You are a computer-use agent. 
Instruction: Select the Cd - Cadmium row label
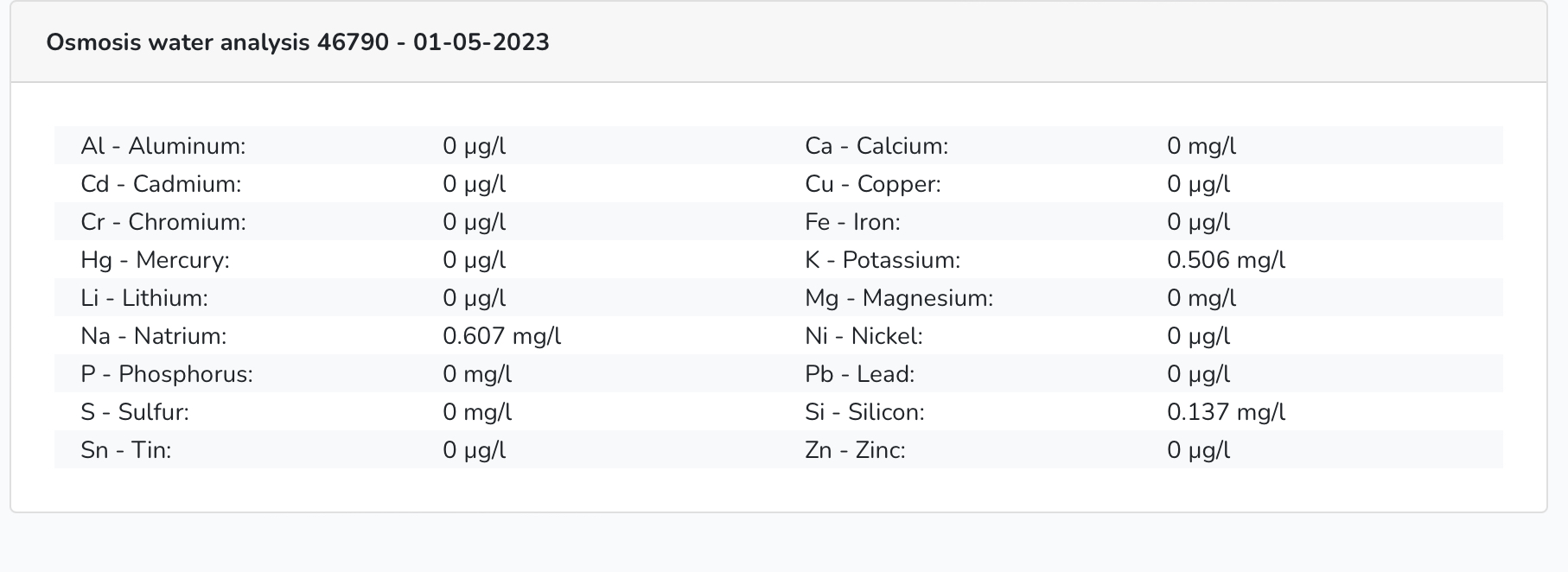[161, 184]
